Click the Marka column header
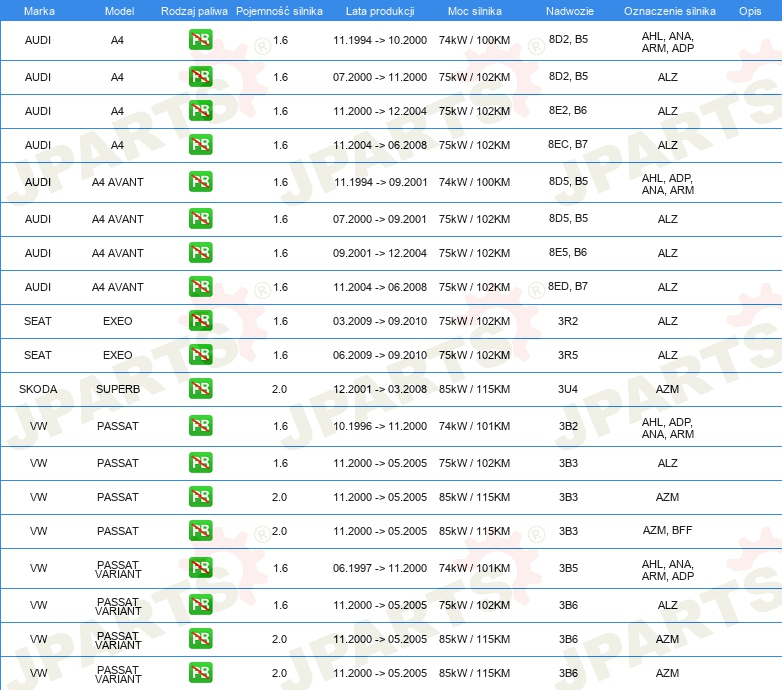782x690 pixels. point(39,11)
